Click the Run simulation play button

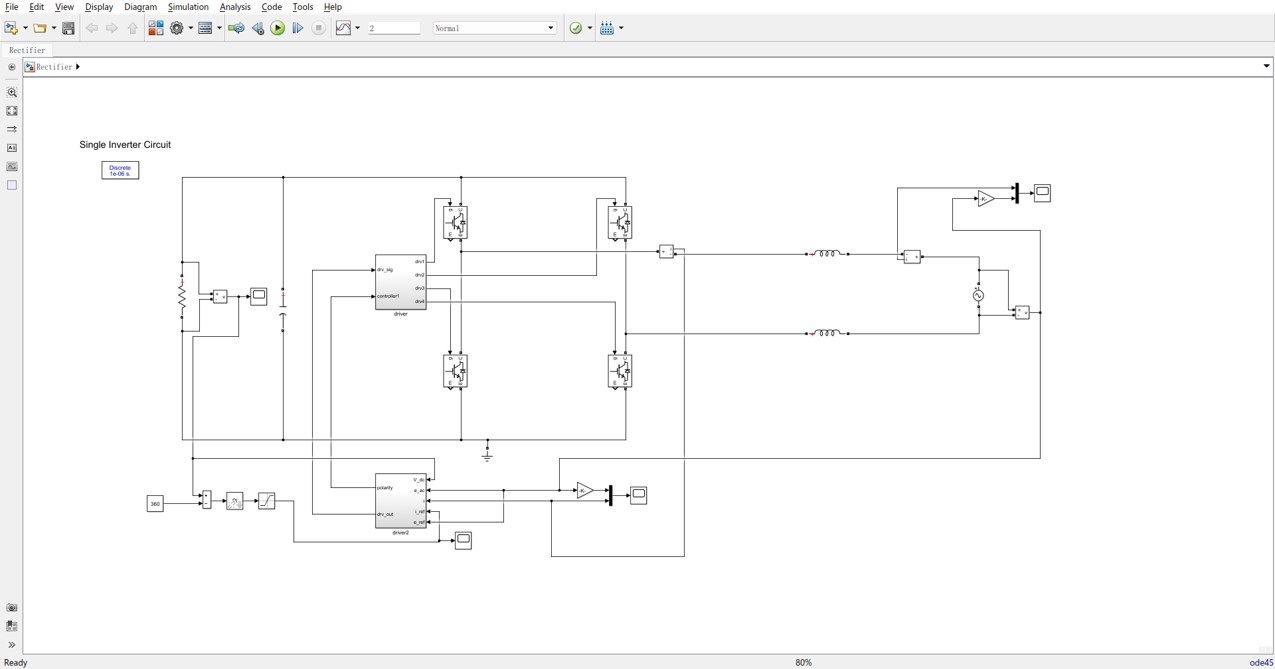tap(278, 28)
